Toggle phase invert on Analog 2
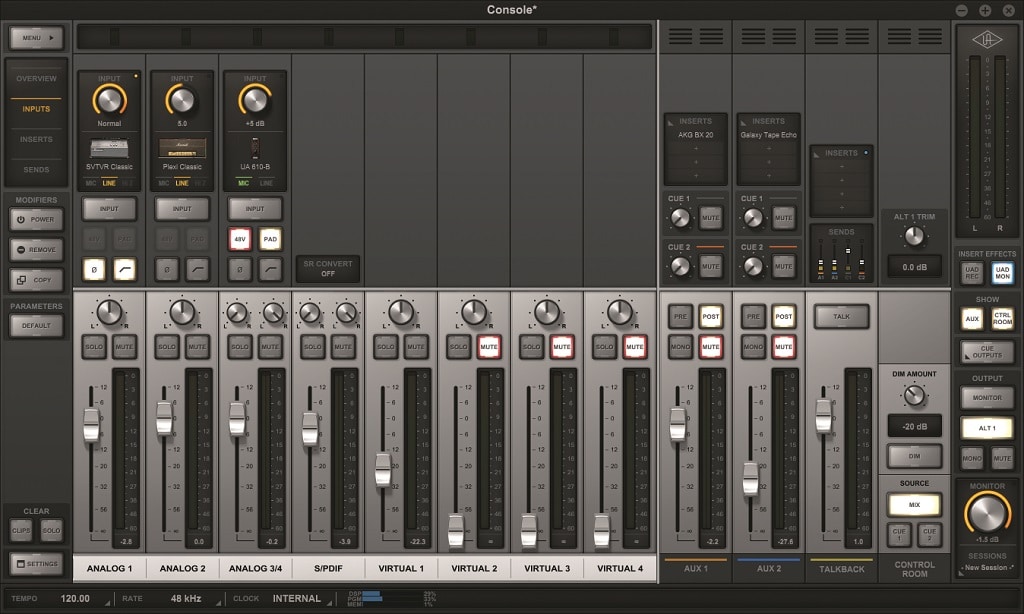 (x=167, y=269)
